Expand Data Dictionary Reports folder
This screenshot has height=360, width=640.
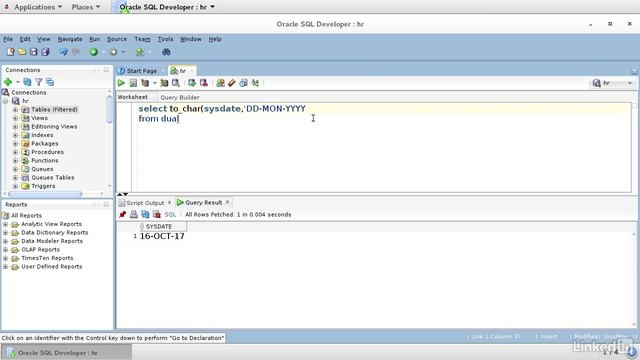[5, 233]
